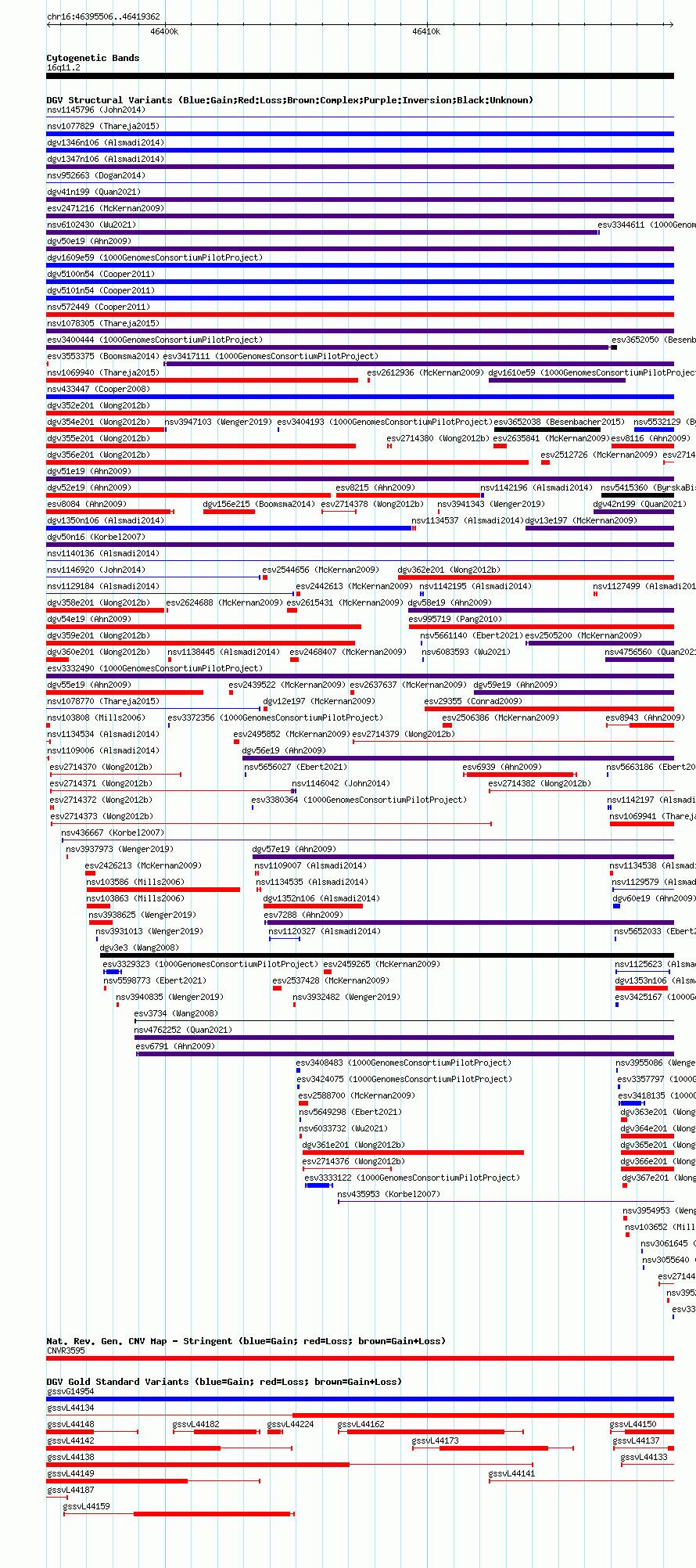
Task: Click gssvL44162 label
Action: 361,1424
